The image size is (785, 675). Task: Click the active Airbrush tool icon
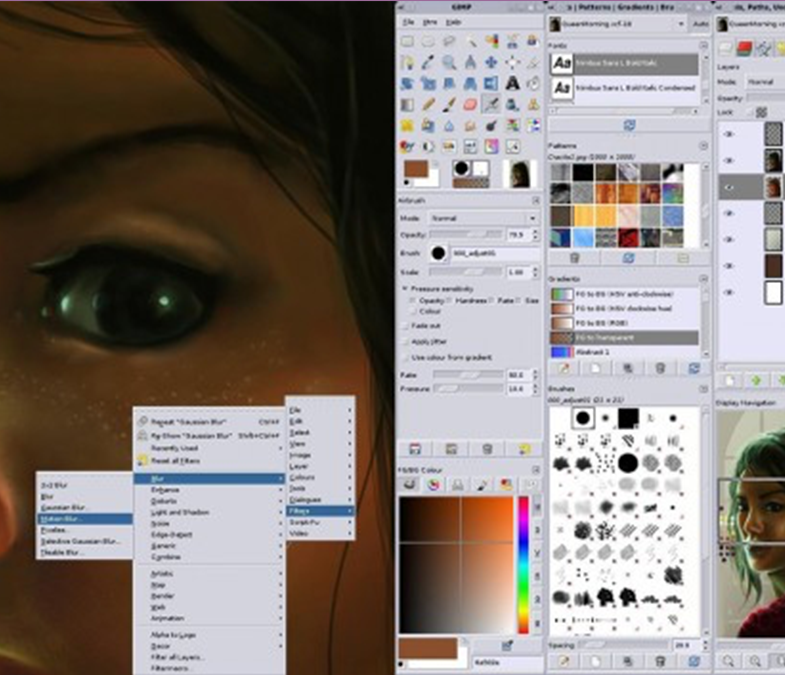tap(491, 105)
